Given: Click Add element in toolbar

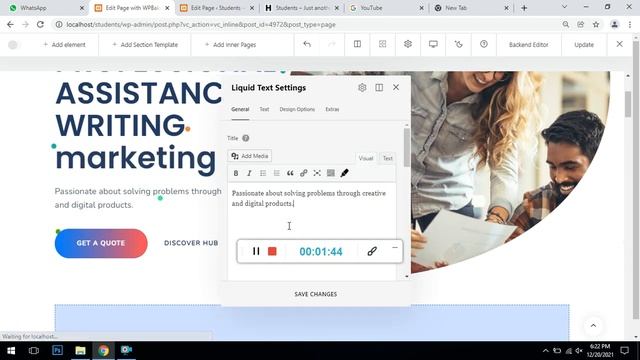Looking at the screenshot, I should point(64,44).
